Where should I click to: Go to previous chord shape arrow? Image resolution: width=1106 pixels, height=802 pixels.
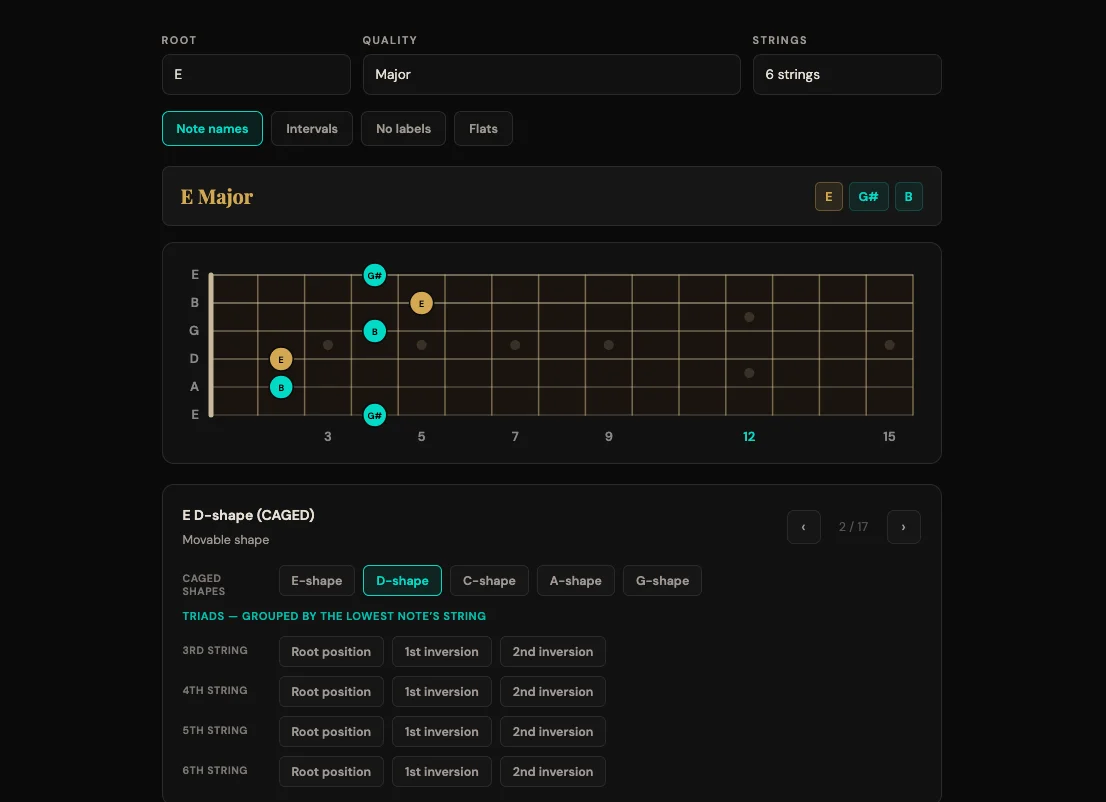tap(803, 527)
